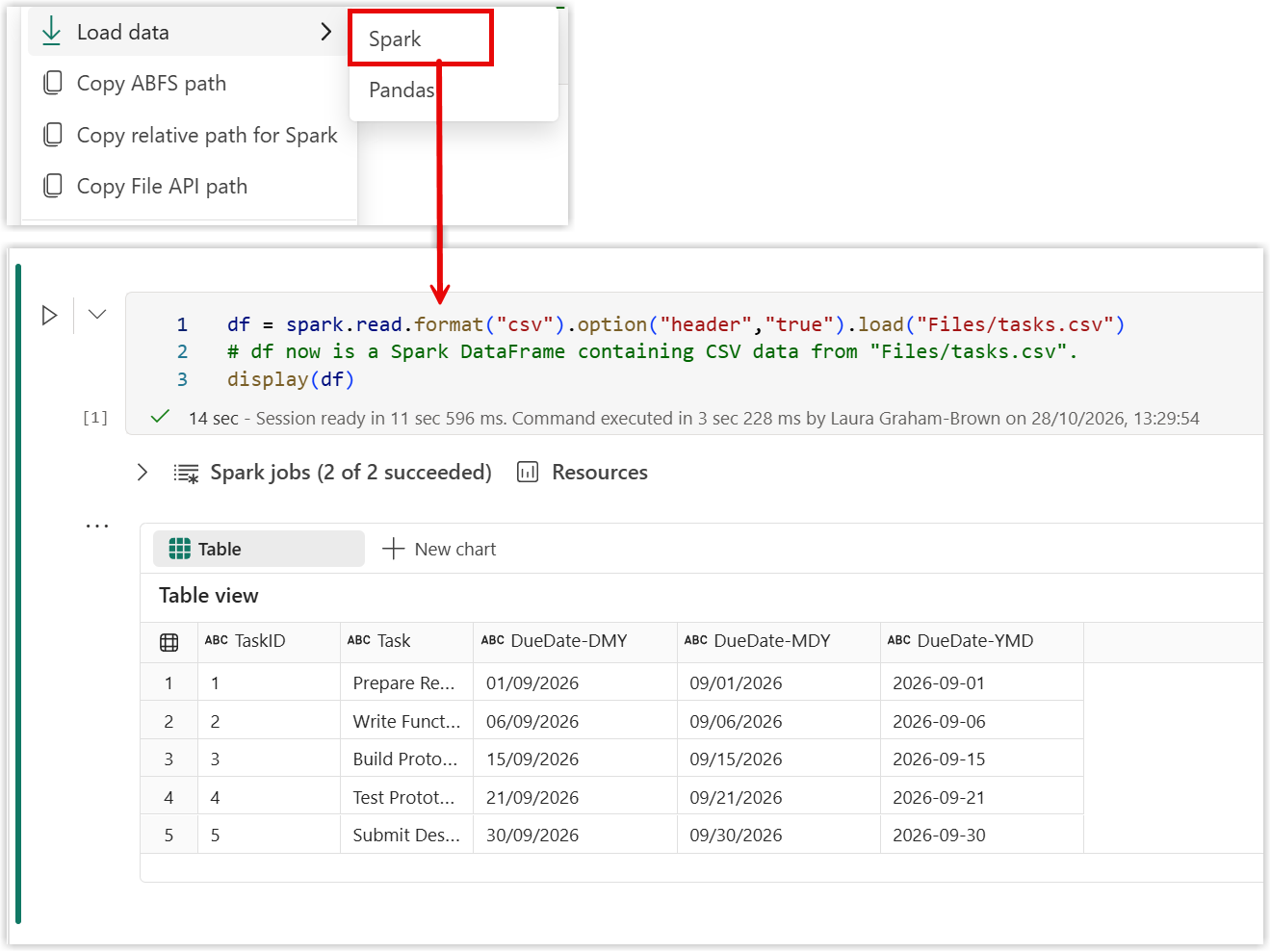The width and height of the screenshot is (1271, 952).
Task: Open the cell more options ellipsis
Action: click(x=97, y=526)
